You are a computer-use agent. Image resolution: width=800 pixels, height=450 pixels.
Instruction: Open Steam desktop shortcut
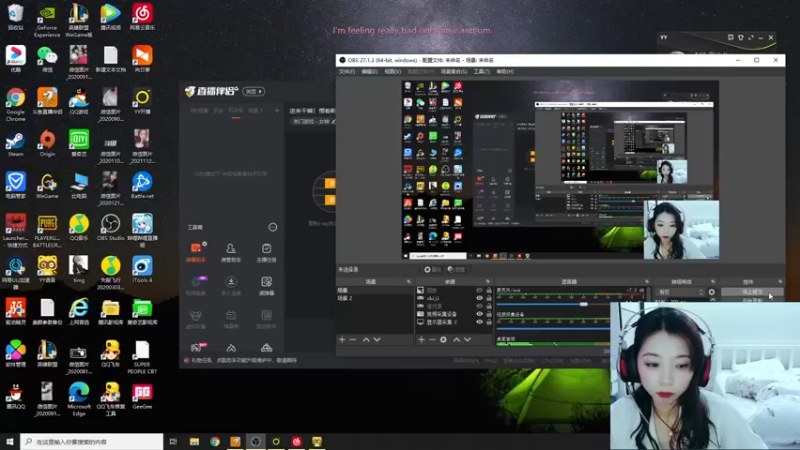coord(15,144)
